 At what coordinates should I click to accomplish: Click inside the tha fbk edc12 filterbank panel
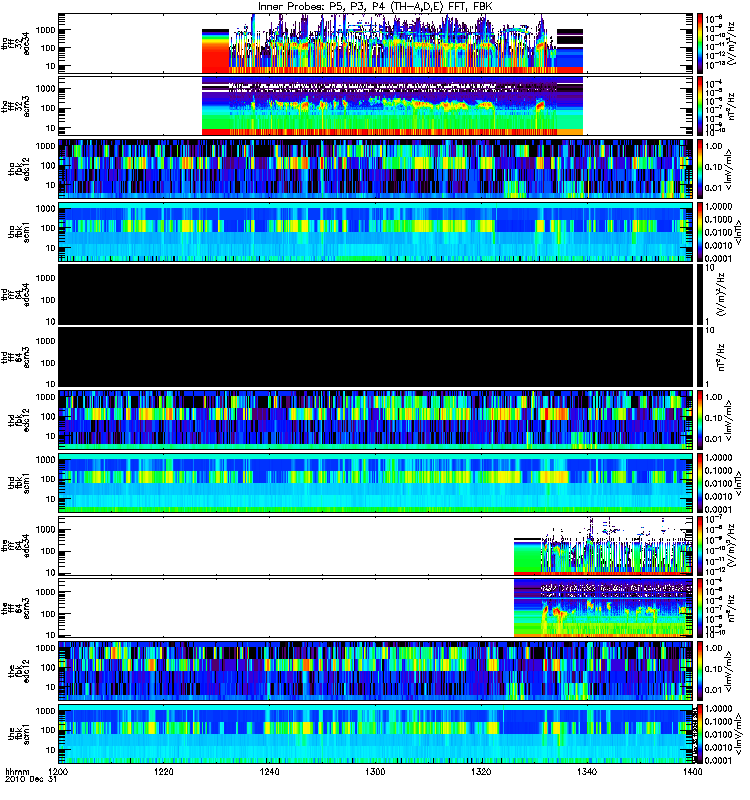pyautogui.click(x=376, y=169)
